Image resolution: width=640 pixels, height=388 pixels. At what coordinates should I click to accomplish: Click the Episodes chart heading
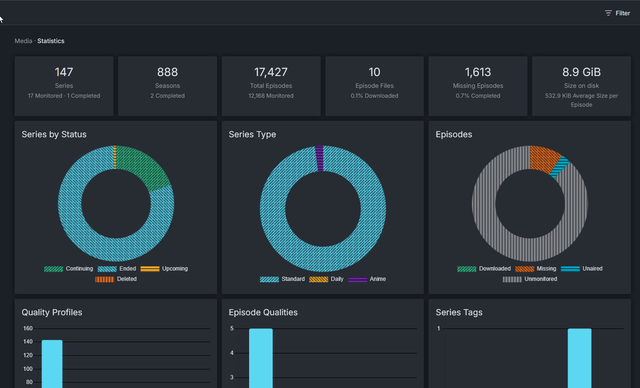pyautogui.click(x=454, y=134)
